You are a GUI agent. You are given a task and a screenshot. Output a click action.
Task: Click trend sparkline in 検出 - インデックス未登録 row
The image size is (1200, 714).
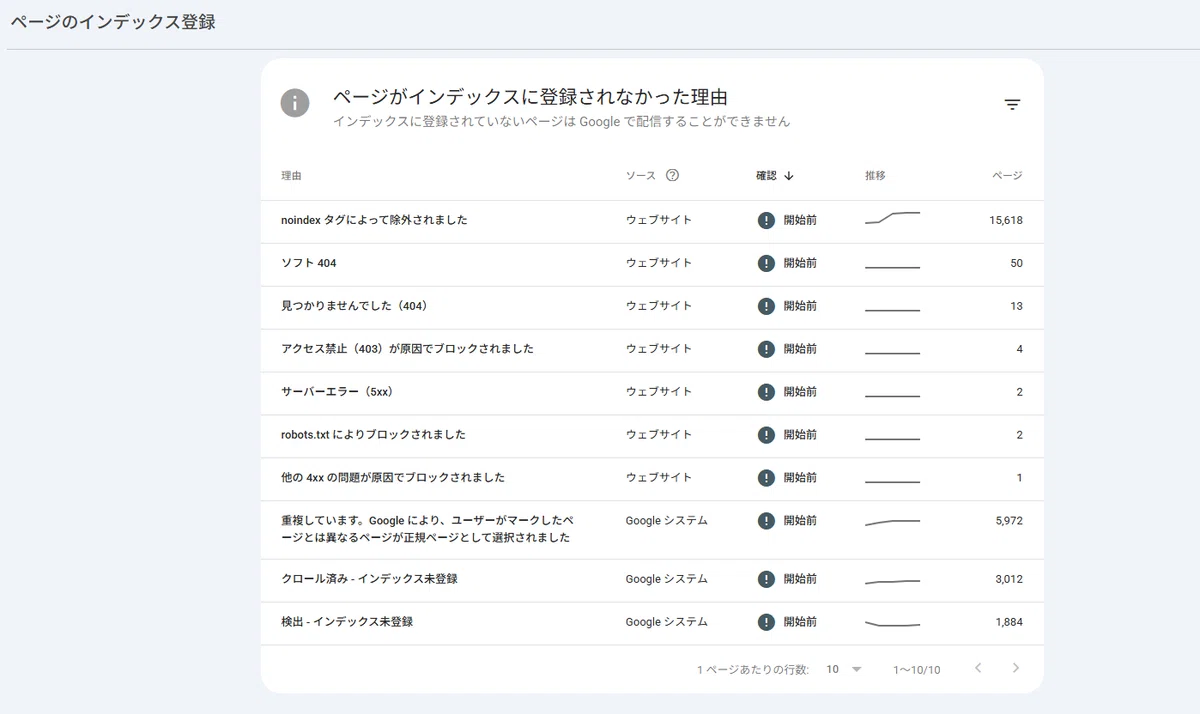click(x=892, y=623)
